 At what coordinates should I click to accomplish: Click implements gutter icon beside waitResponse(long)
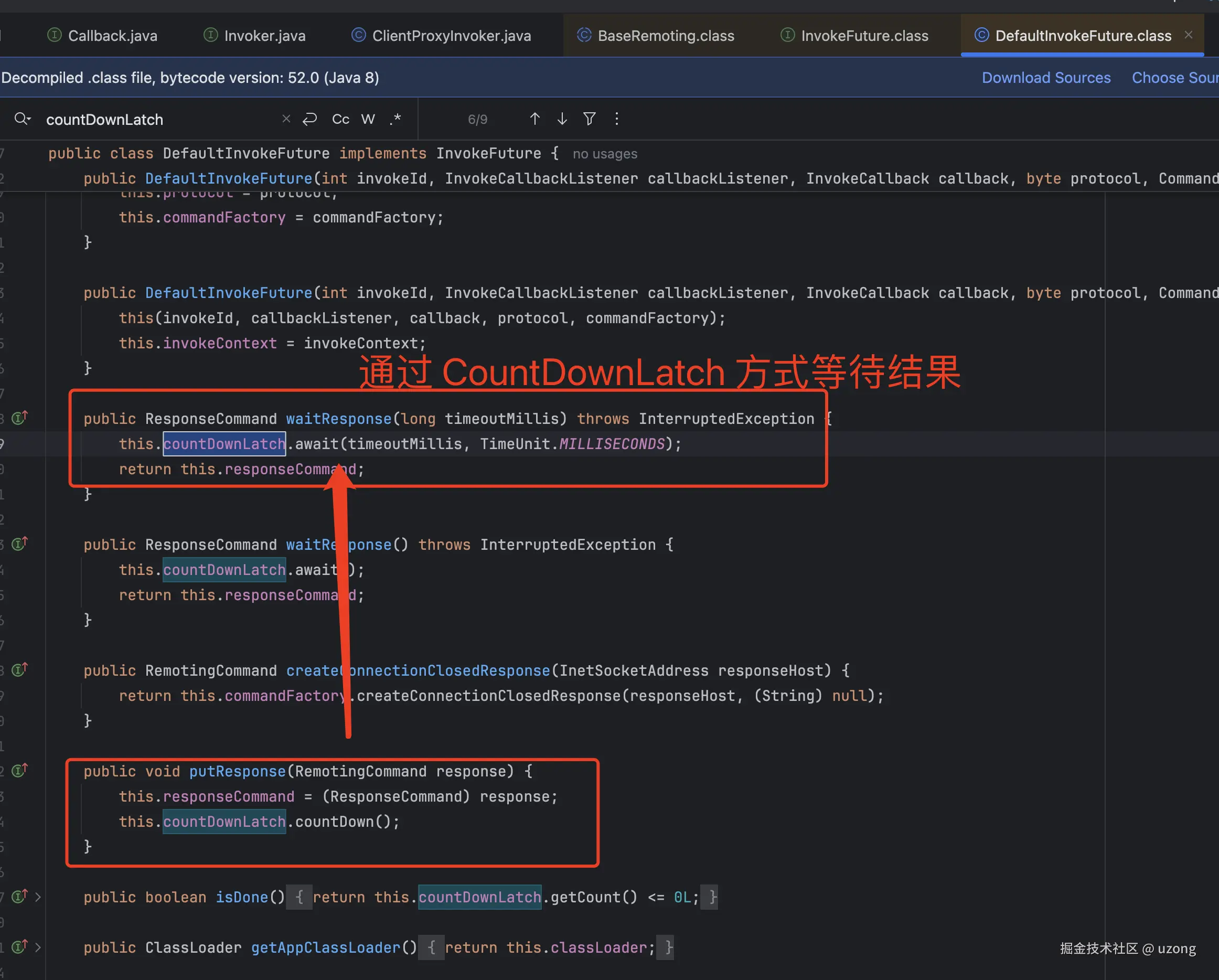click(x=19, y=418)
